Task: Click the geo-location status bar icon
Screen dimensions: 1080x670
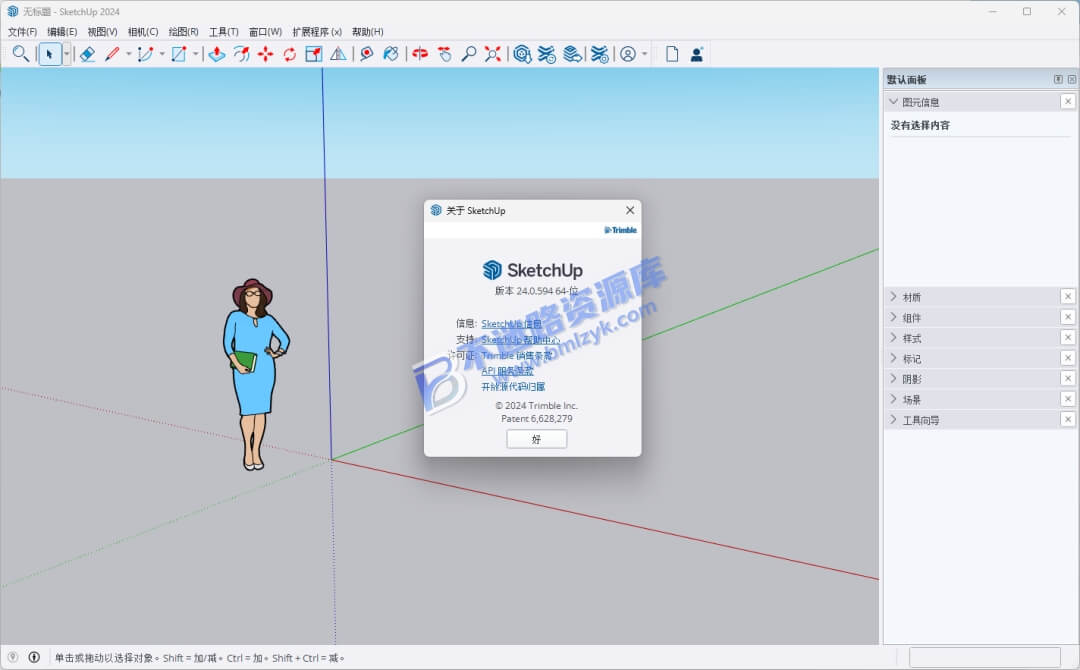Action: tap(12, 657)
